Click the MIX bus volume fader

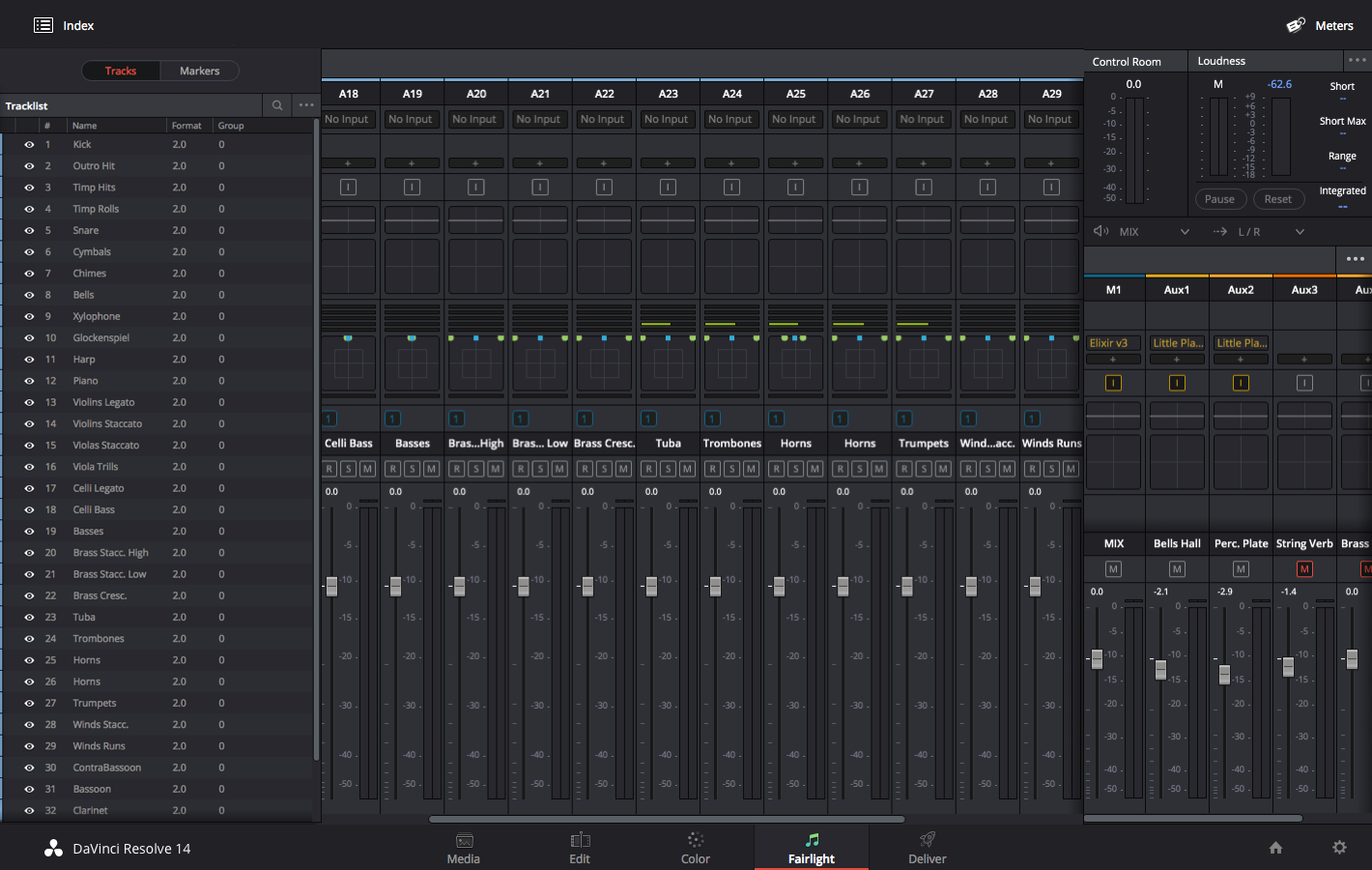coord(1097,659)
